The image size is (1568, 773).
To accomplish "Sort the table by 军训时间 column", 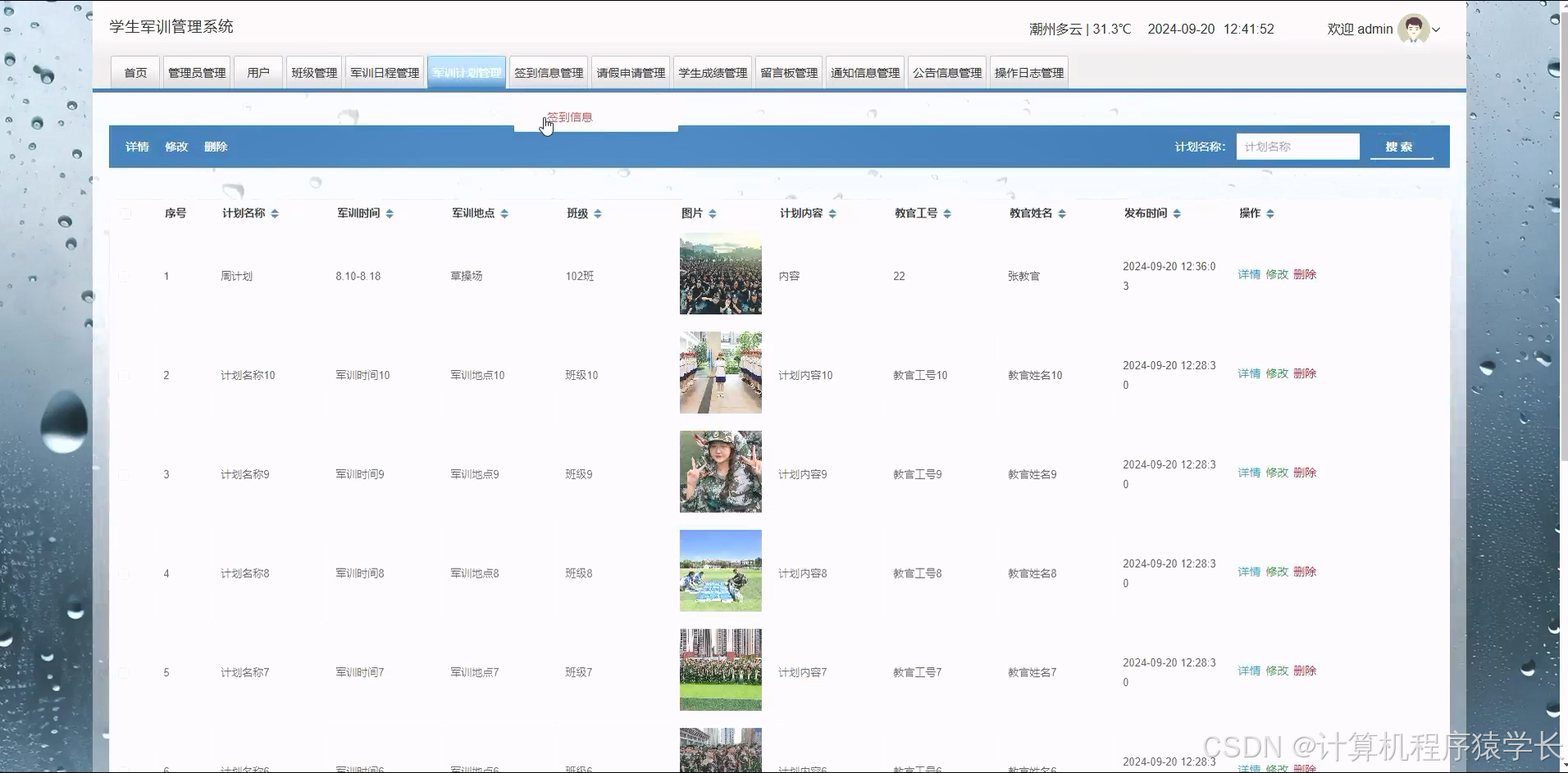I will pyautogui.click(x=390, y=213).
